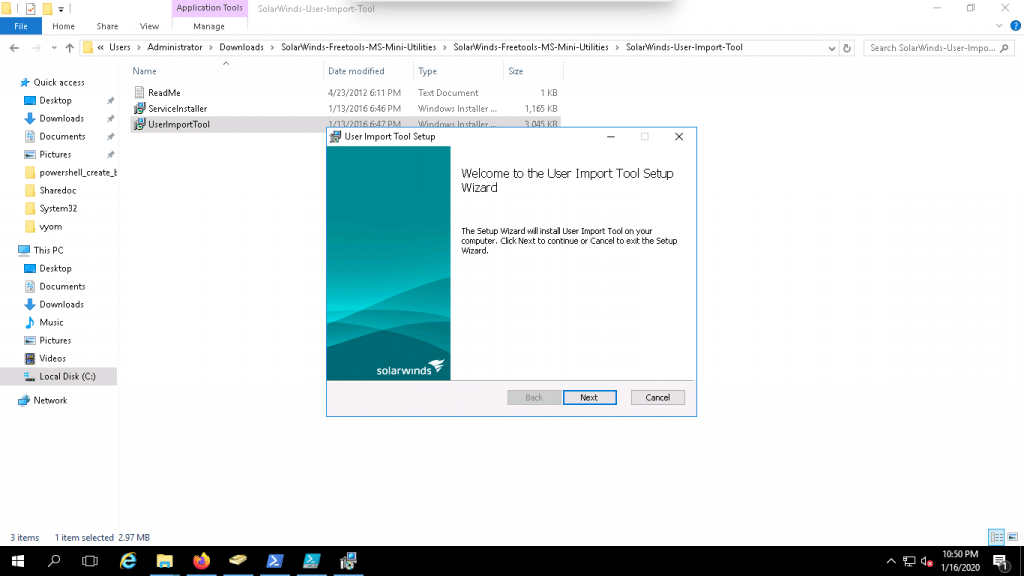
Task: Switch to details view layout
Action: 995,537
